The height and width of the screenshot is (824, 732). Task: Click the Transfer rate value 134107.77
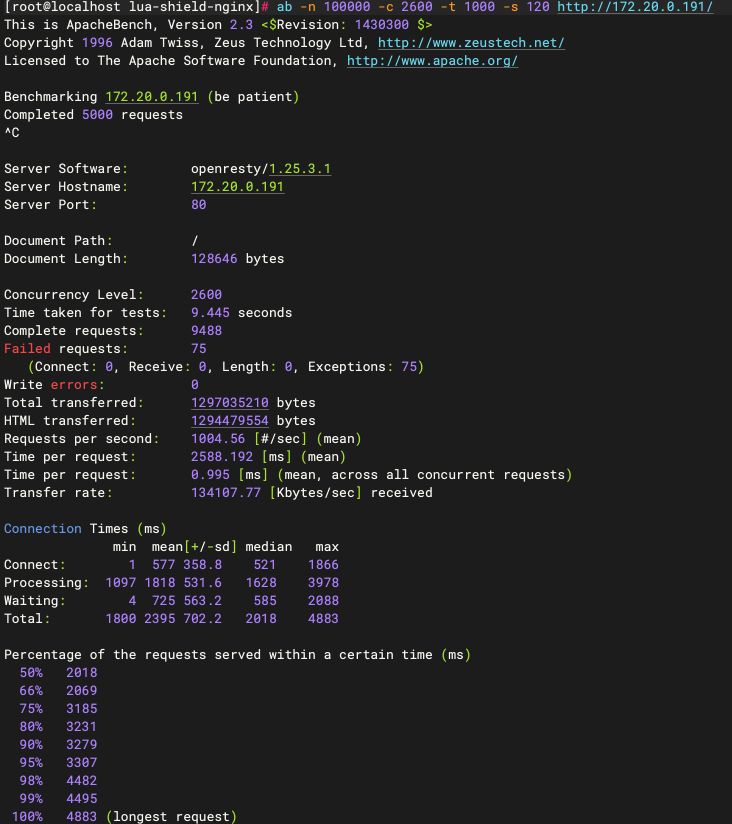[226, 493]
